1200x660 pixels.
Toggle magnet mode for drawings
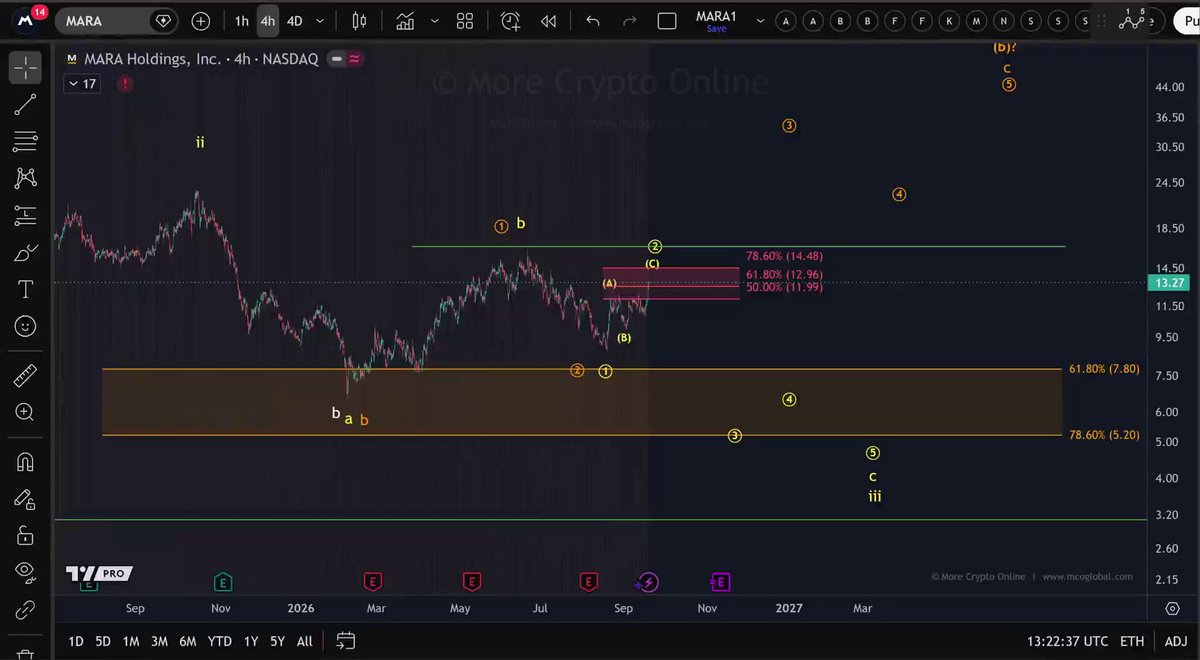[25, 462]
